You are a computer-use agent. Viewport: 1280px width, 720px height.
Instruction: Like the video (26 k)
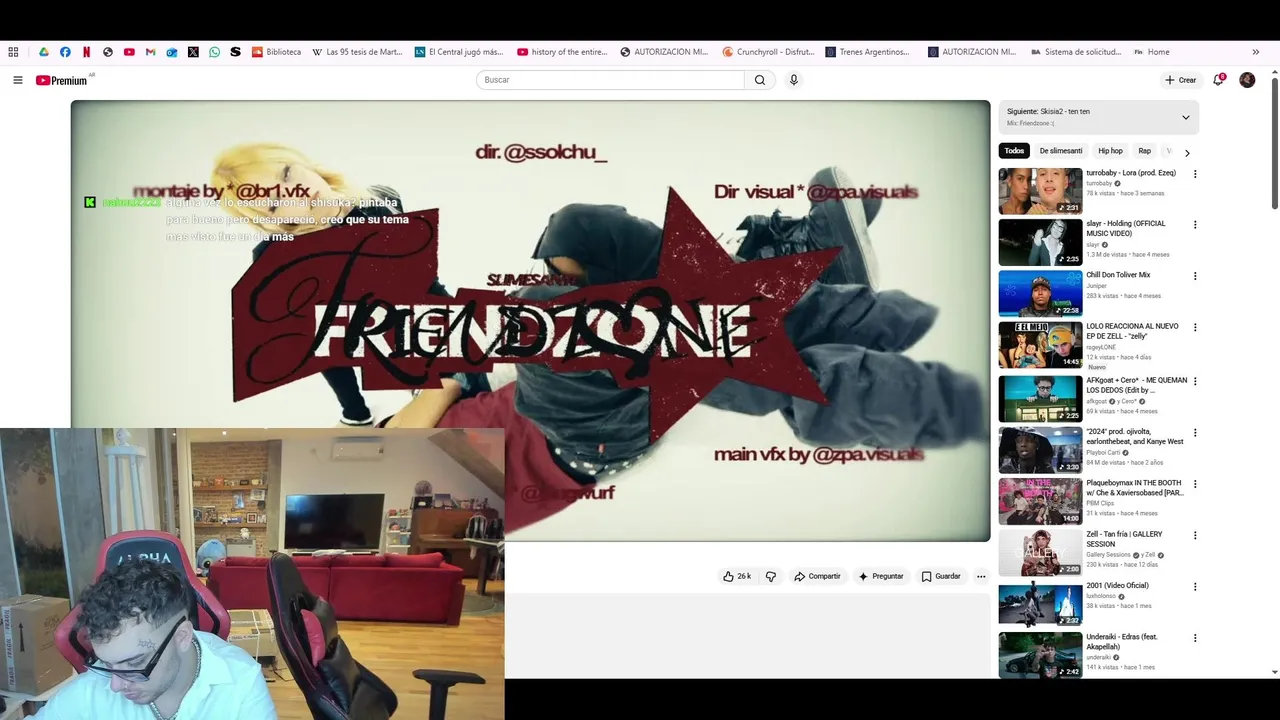737,576
